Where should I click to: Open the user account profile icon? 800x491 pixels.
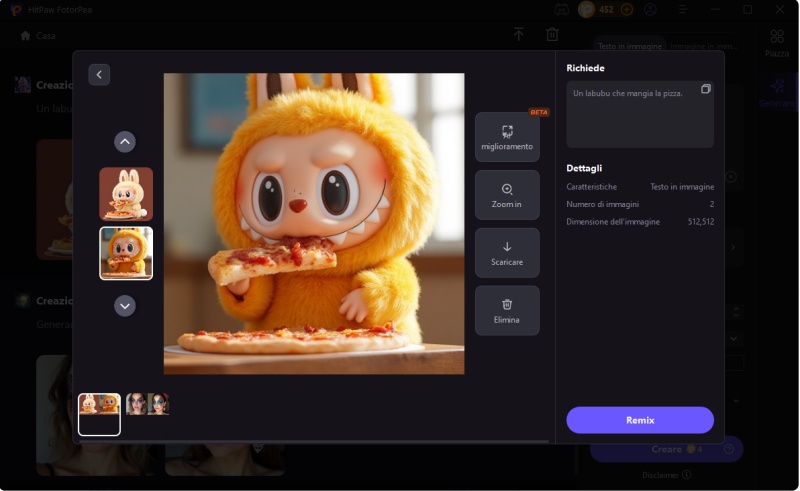[651, 9]
